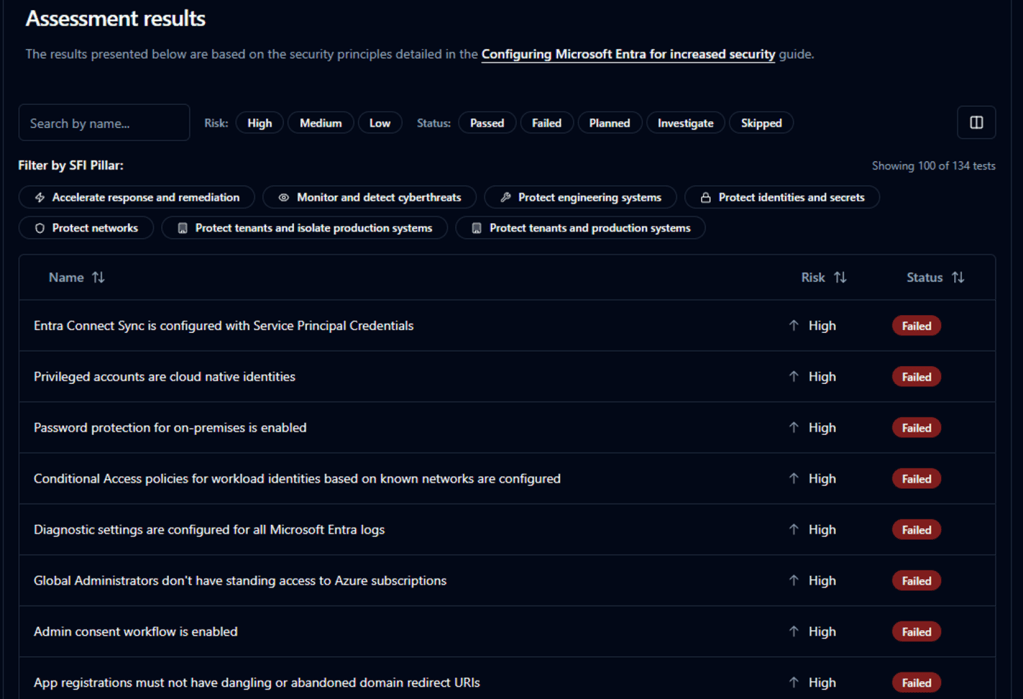Screen dimensions: 1023x699
Task: Open Configuring Microsoft Entra for increased security guide
Action: (628, 55)
